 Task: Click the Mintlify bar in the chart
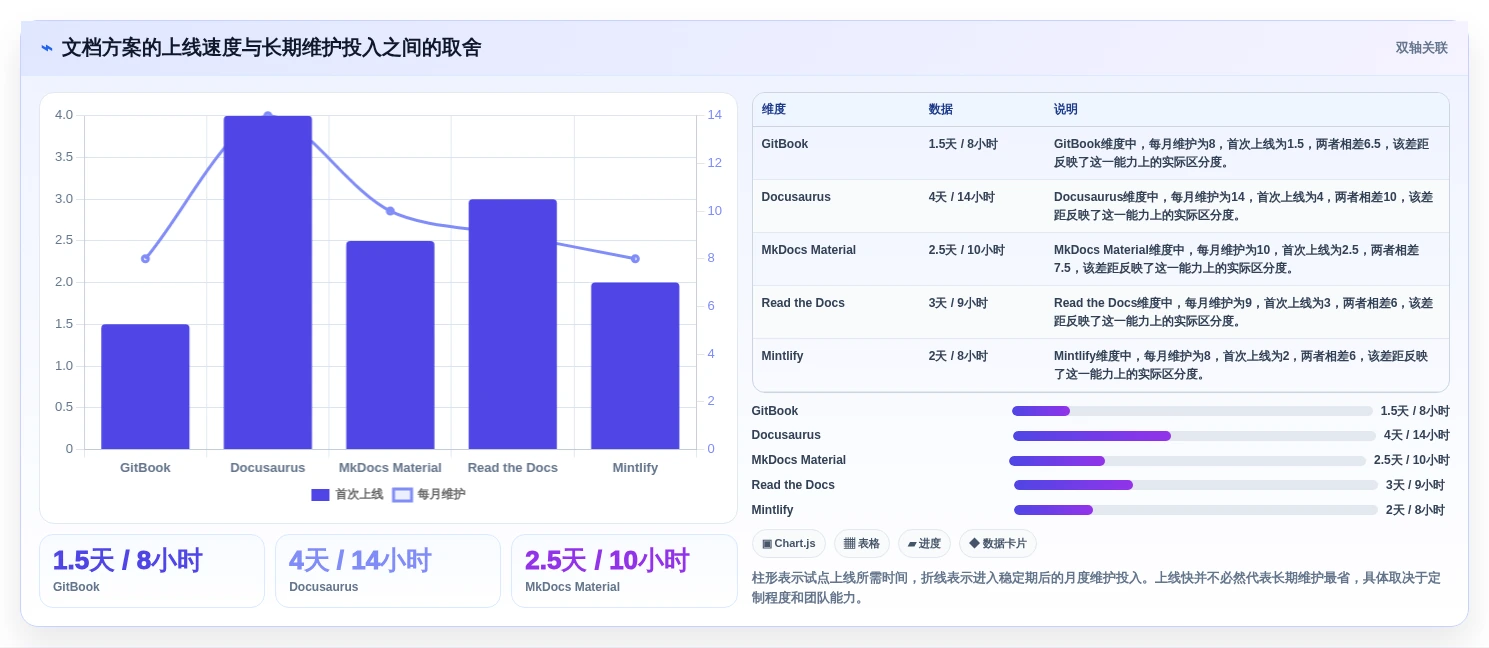coord(635,366)
